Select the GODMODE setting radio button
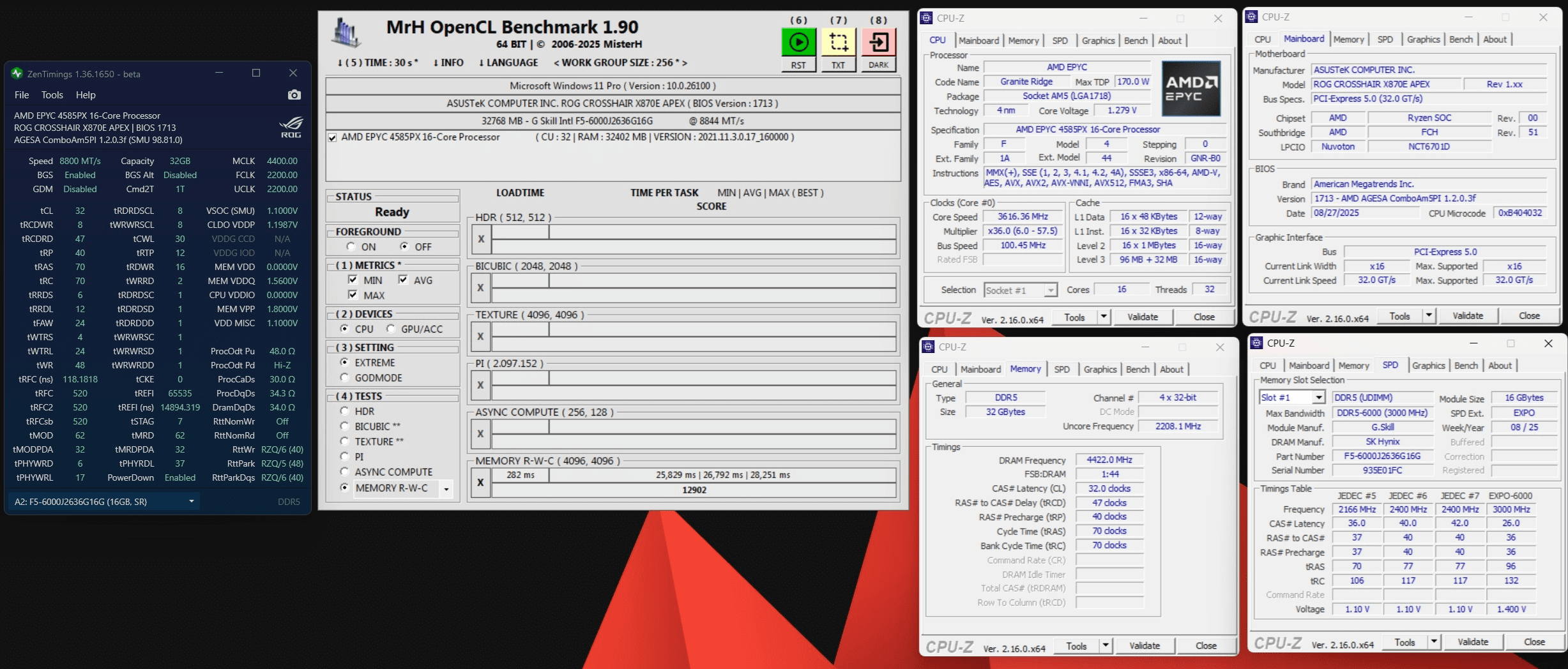Image resolution: width=1568 pixels, height=669 pixels. (344, 377)
